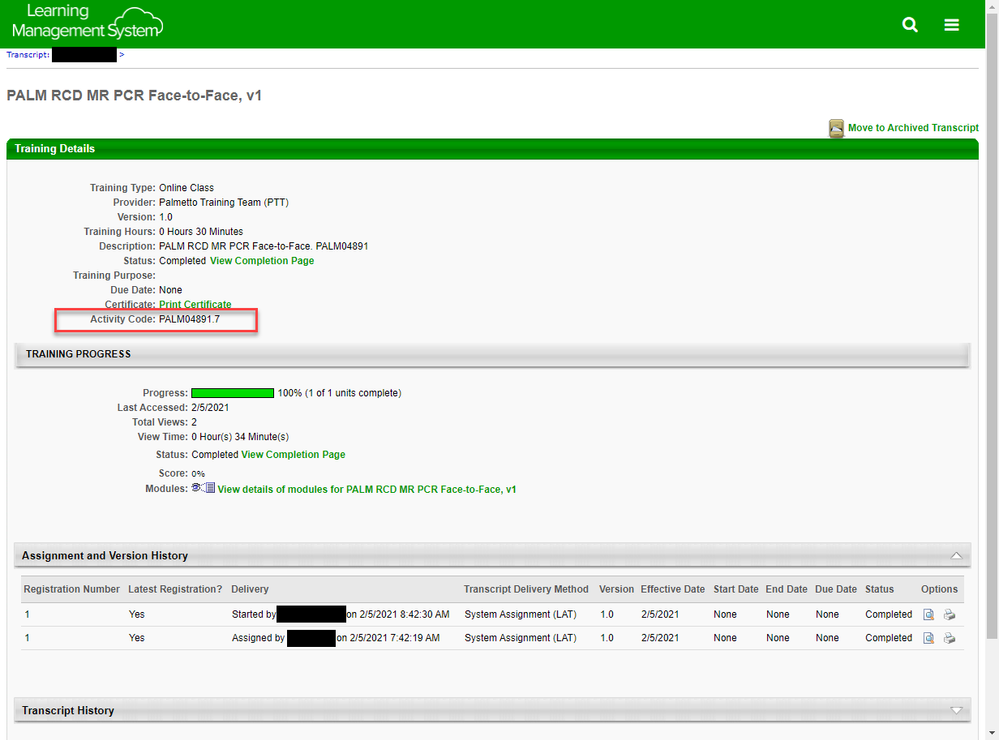The height and width of the screenshot is (740, 999).
Task: Click the Training Hours value 0 Hours 30 Minutes
Action: tap(201, 231)
